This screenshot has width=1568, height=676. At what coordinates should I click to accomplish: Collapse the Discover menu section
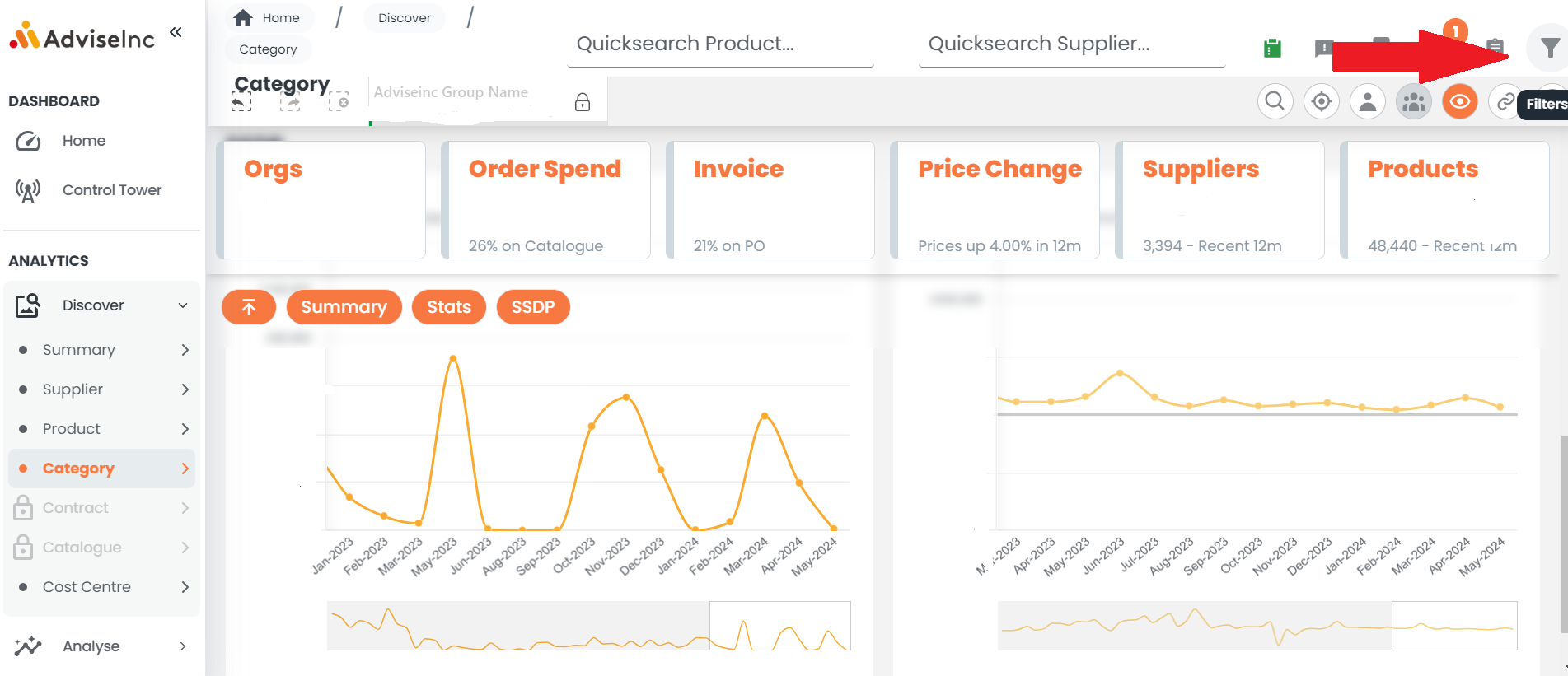click(x=183, y=305)
